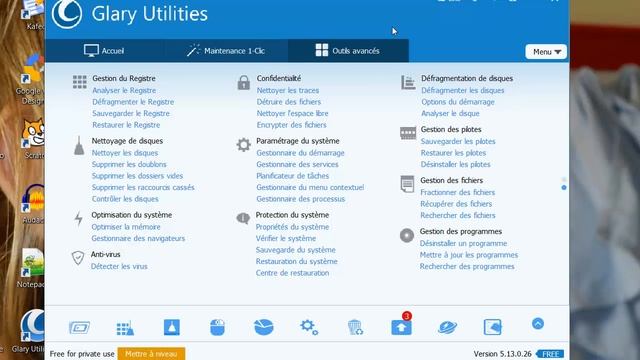Open context menu mouse icon in toolbar
The height and width of the screenshot is (360, 640).
click(x=217, y=327)
